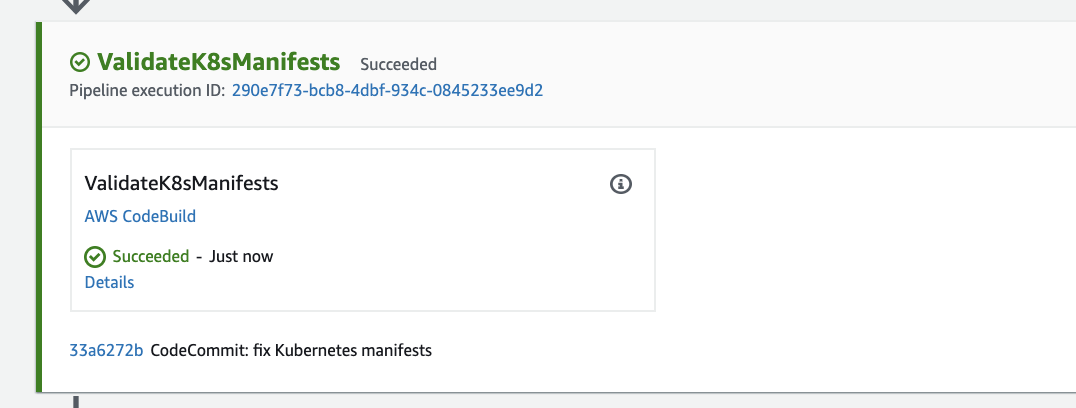
Task: Click the success check icon in the action card
Action: point(95,257)
